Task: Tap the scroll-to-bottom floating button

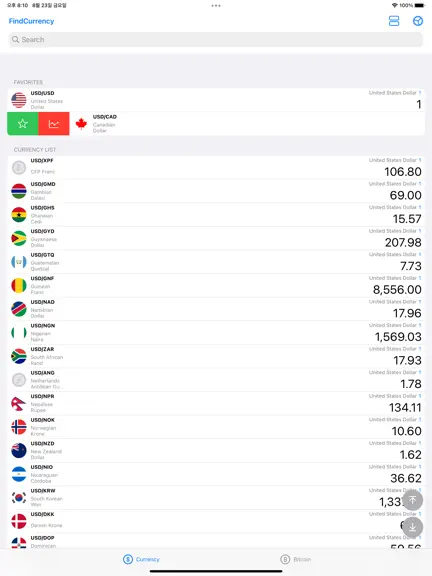Action: pyautogui.click(x=412, y=527)
